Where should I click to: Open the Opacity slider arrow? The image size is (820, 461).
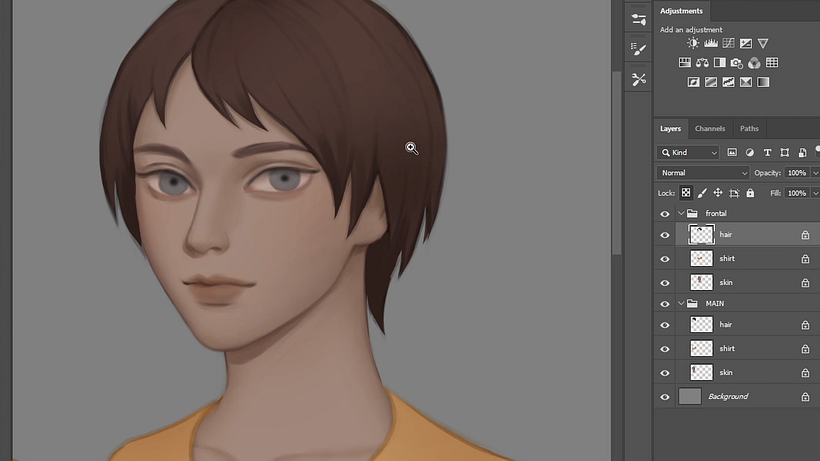point(815,173)
